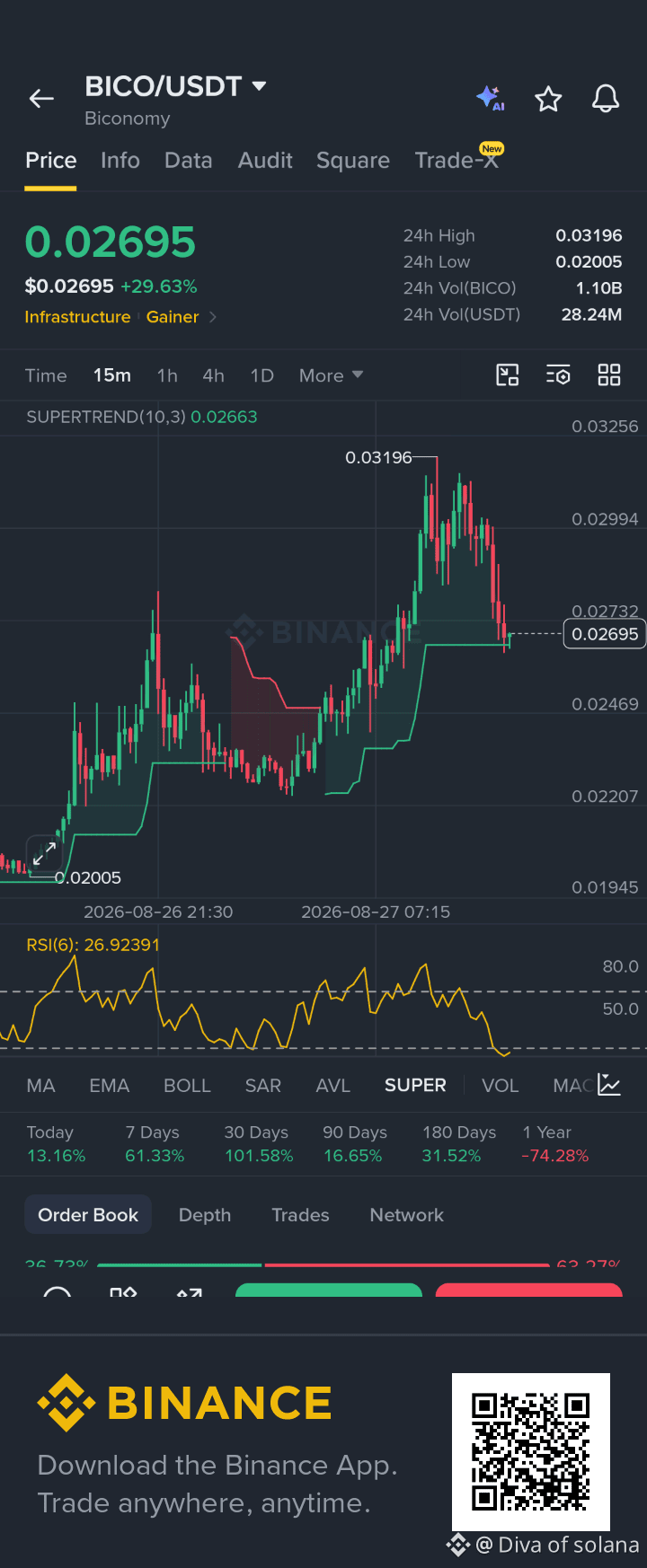This screenshot has width=647, height=1568.
Task: Tap the 2026-08-27 07:15 time axis label
Action: (376, 912)
